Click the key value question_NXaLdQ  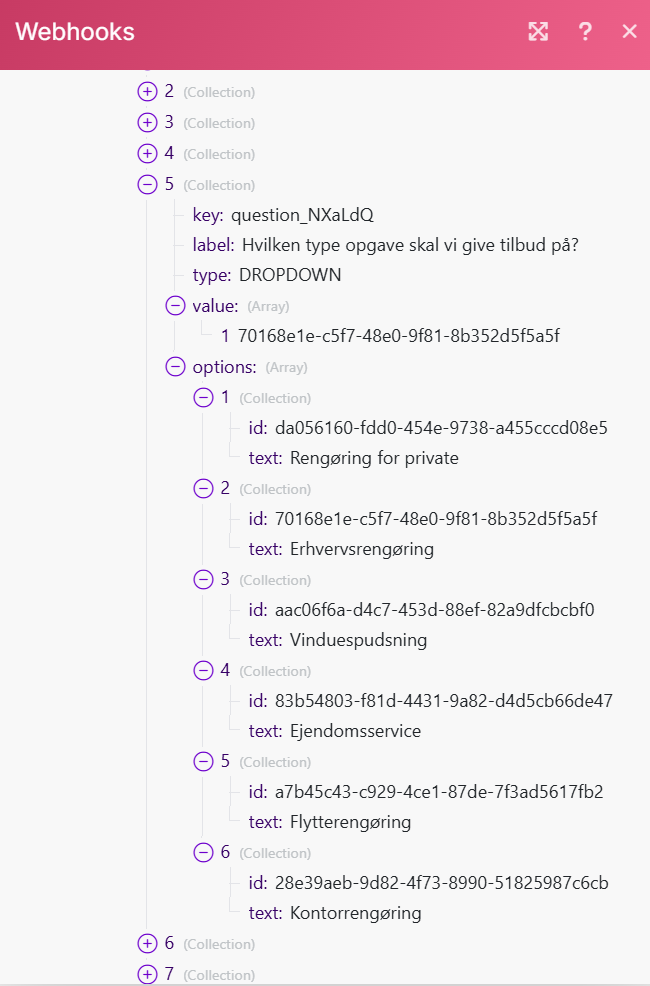pos(302,215)
